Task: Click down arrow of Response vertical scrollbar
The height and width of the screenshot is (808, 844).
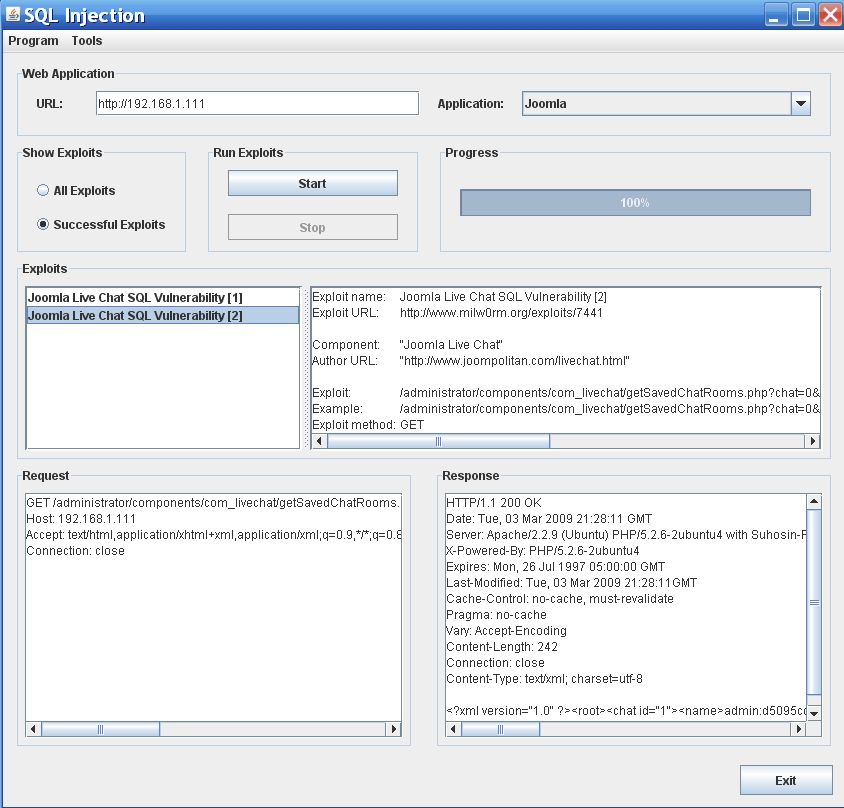Action: click(x=814, y=713)
